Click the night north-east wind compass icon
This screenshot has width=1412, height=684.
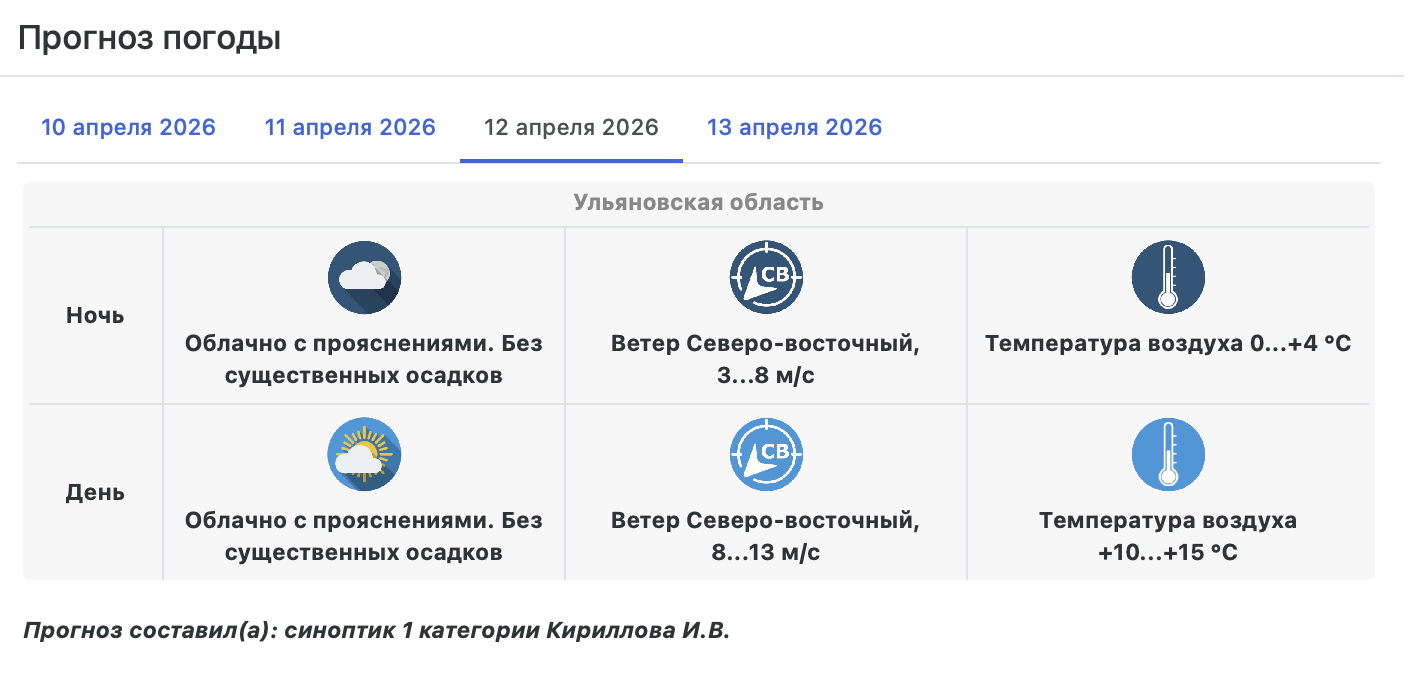click(766, 278)
